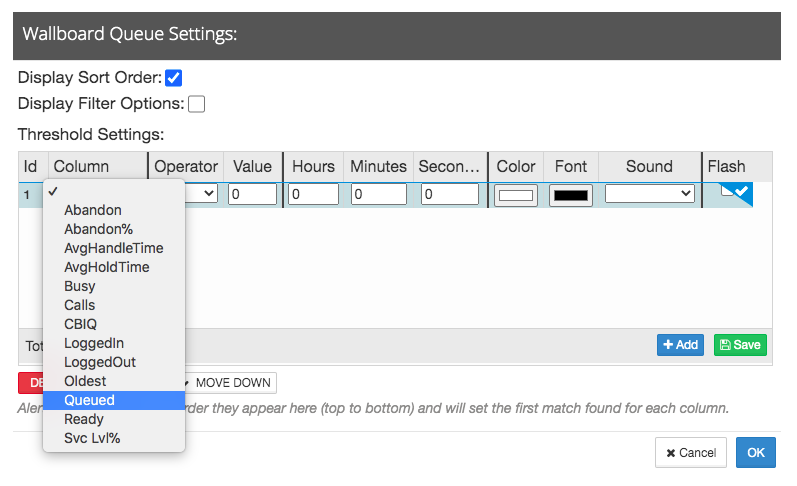Click the green Save button
The height and width of the screenshot is (486, 797).
(x=740, y=345)
